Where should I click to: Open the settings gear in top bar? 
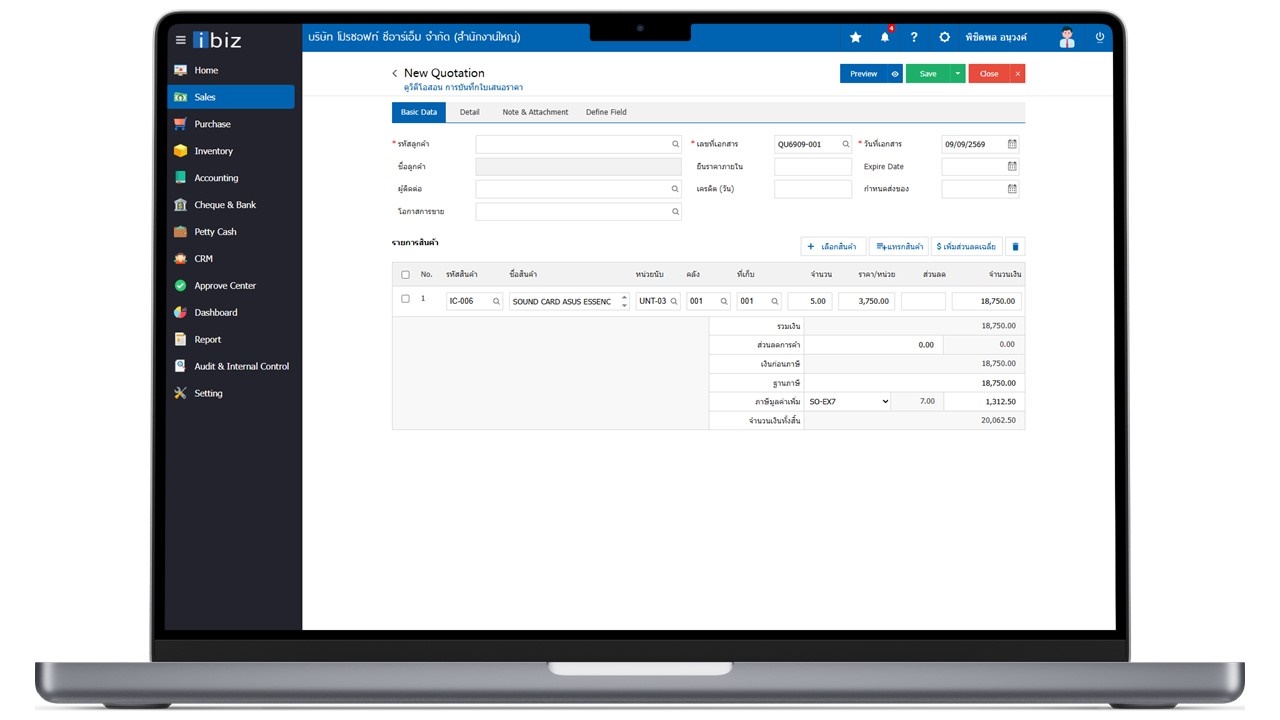(x=944, y=37)
